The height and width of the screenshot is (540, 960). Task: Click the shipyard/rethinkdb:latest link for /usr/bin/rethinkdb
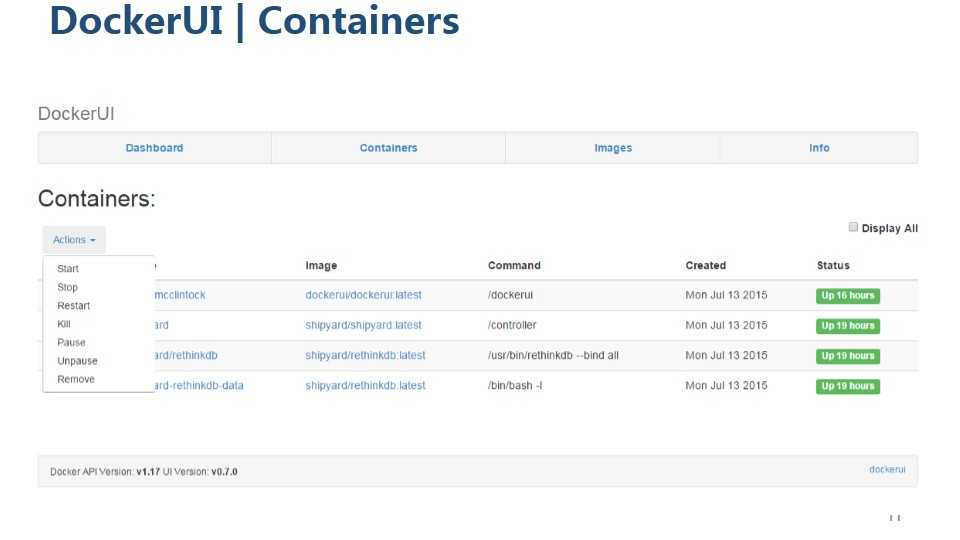pos(365,355)
